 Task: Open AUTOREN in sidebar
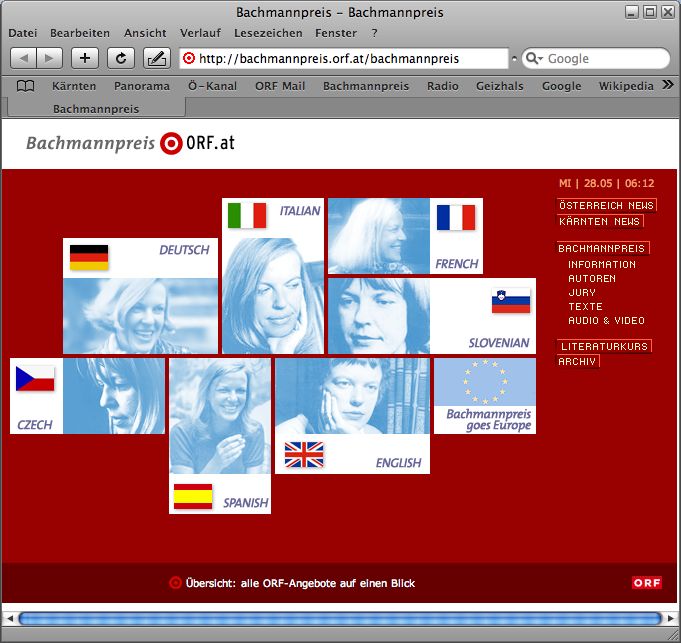coord(592,278)
